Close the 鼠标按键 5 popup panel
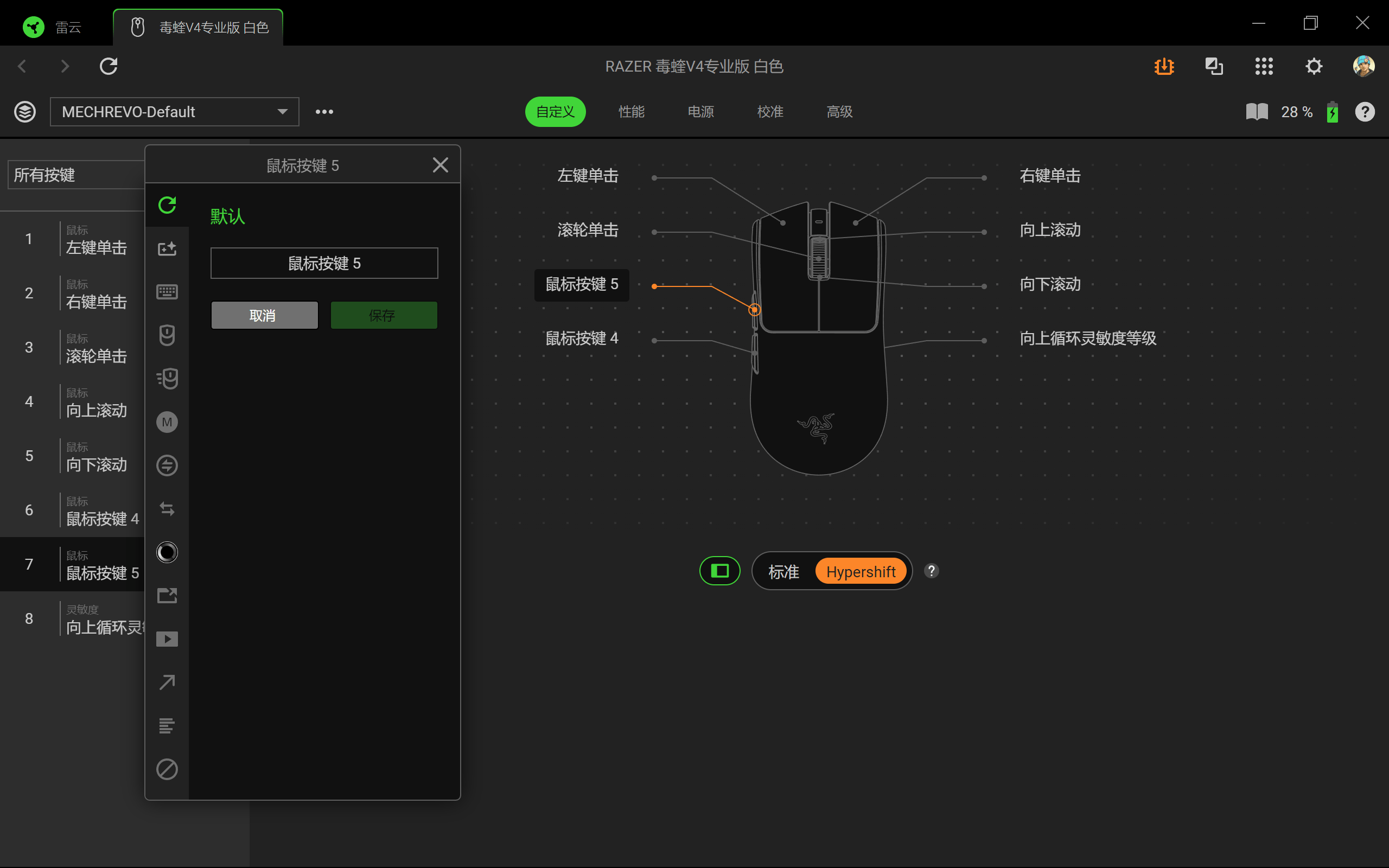Screen dimensions: 1389x868 pyautogui.click(x=440, y=165)
